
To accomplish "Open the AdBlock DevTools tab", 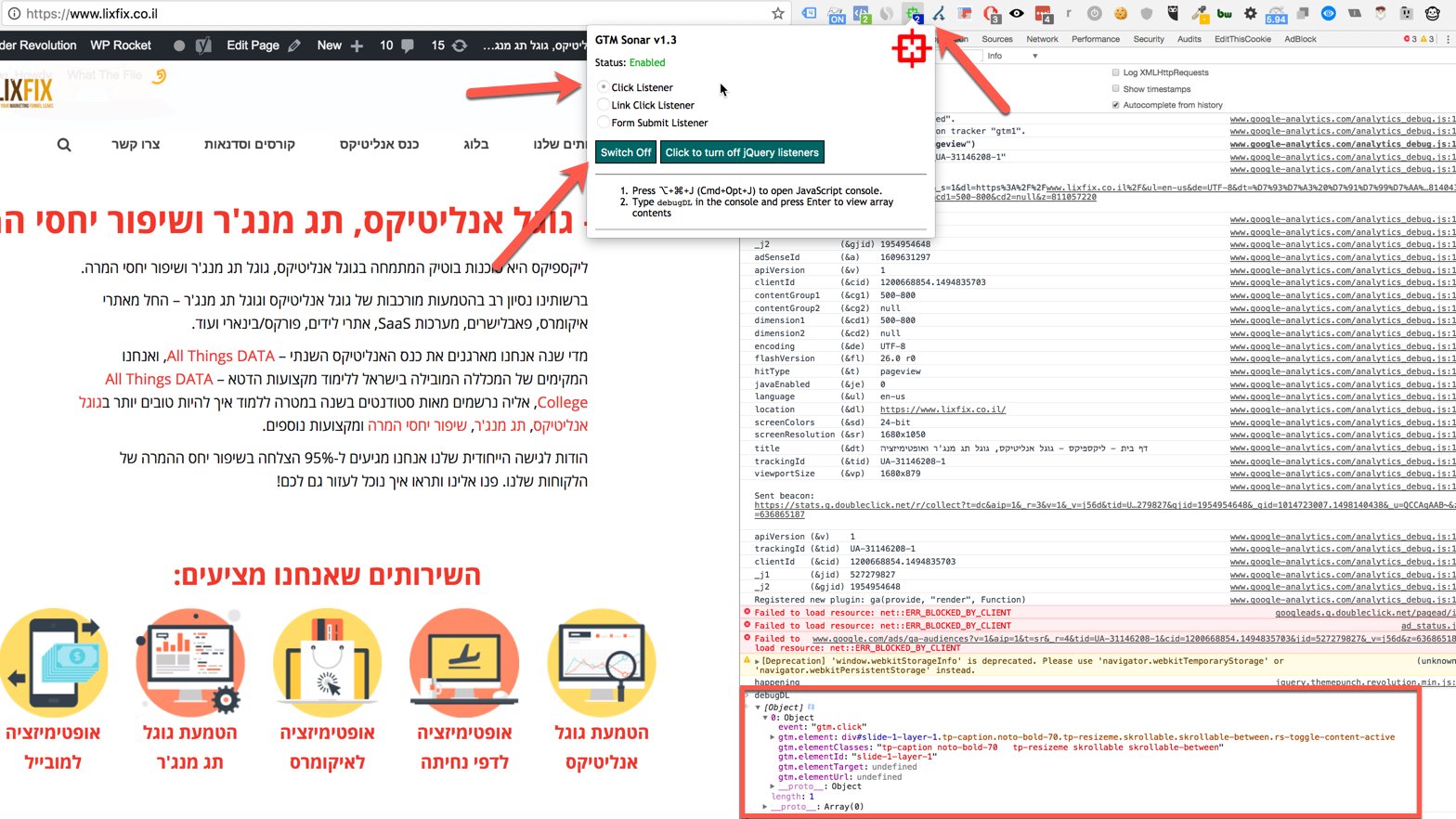I will (x=1300, y=39).
